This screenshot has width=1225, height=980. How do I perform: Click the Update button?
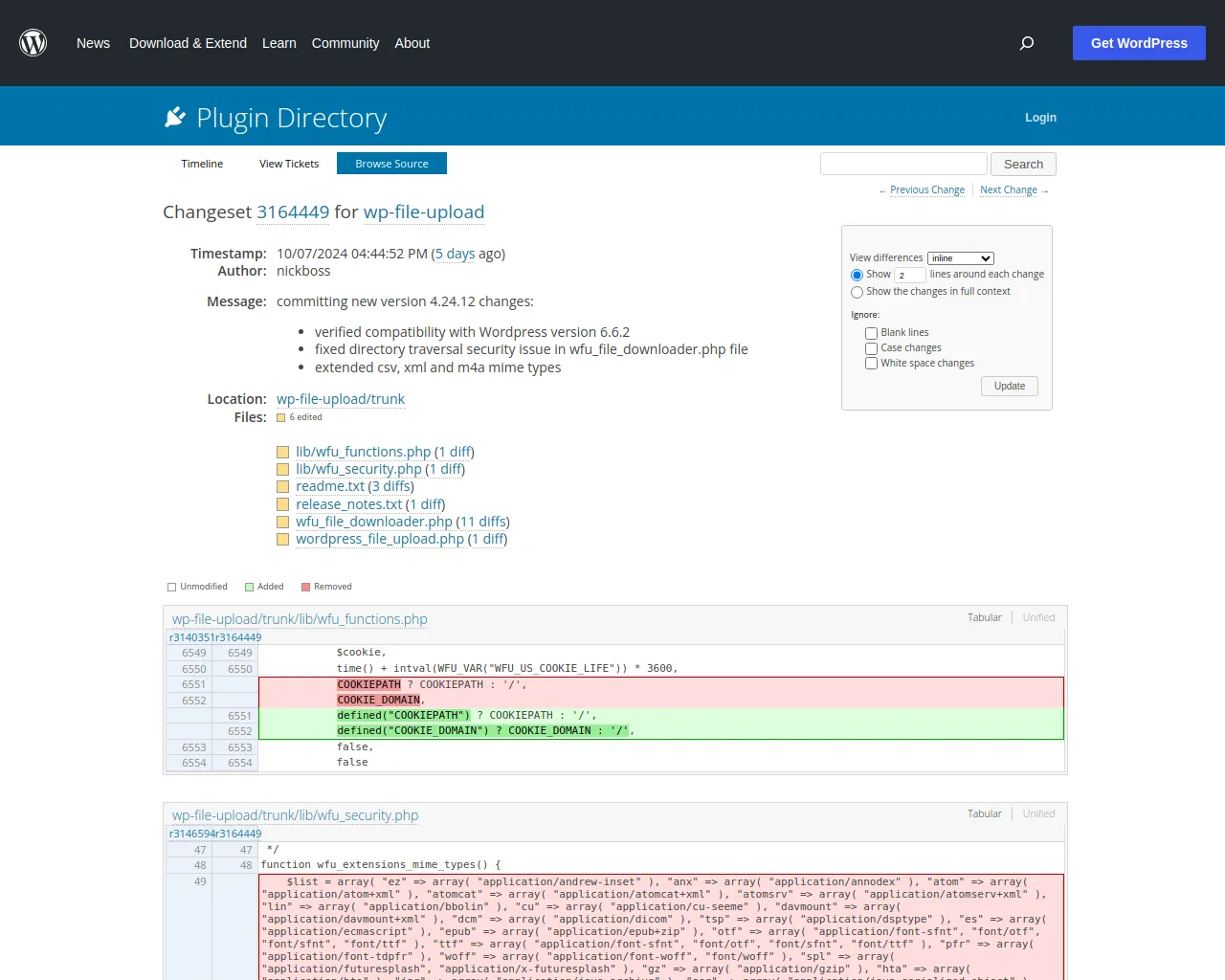[x=1010, y=387]
